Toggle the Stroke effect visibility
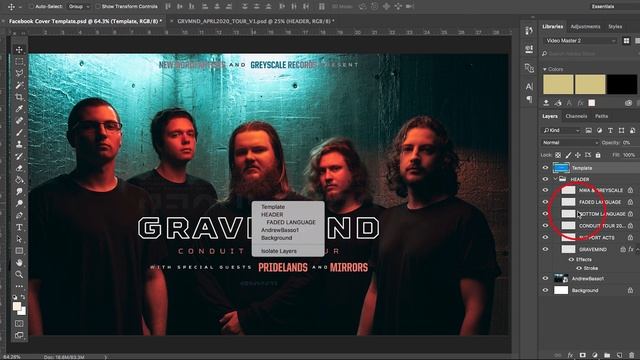 pos(579,268)
